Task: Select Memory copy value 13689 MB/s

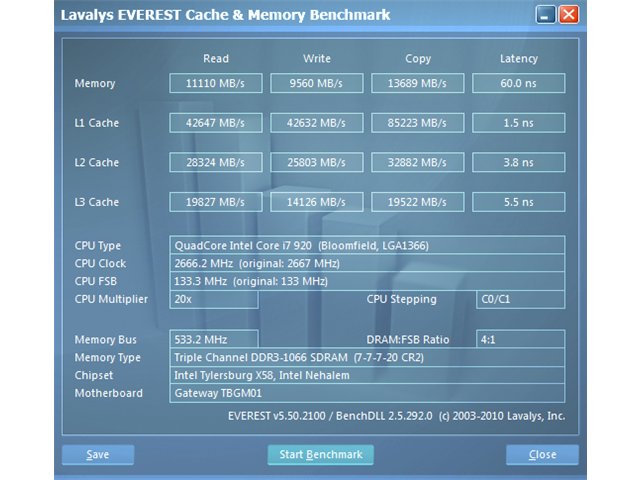Action: click(417, 83)
